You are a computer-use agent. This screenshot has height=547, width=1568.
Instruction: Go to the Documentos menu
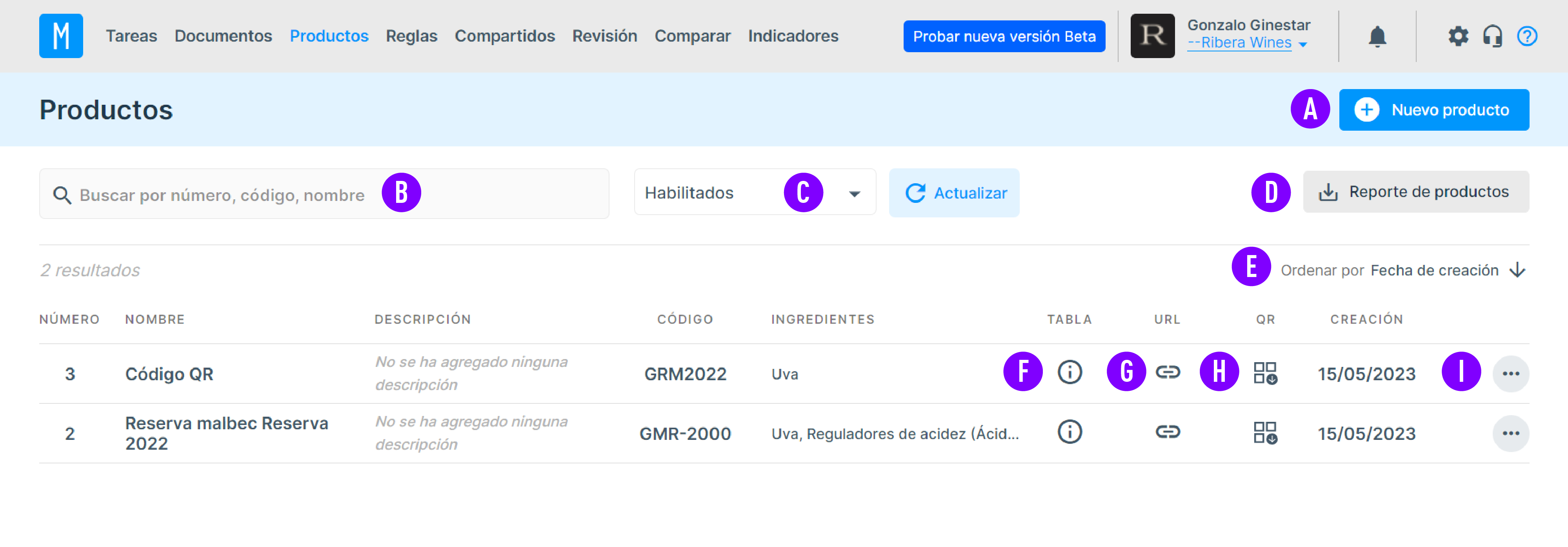click(223, 36)
